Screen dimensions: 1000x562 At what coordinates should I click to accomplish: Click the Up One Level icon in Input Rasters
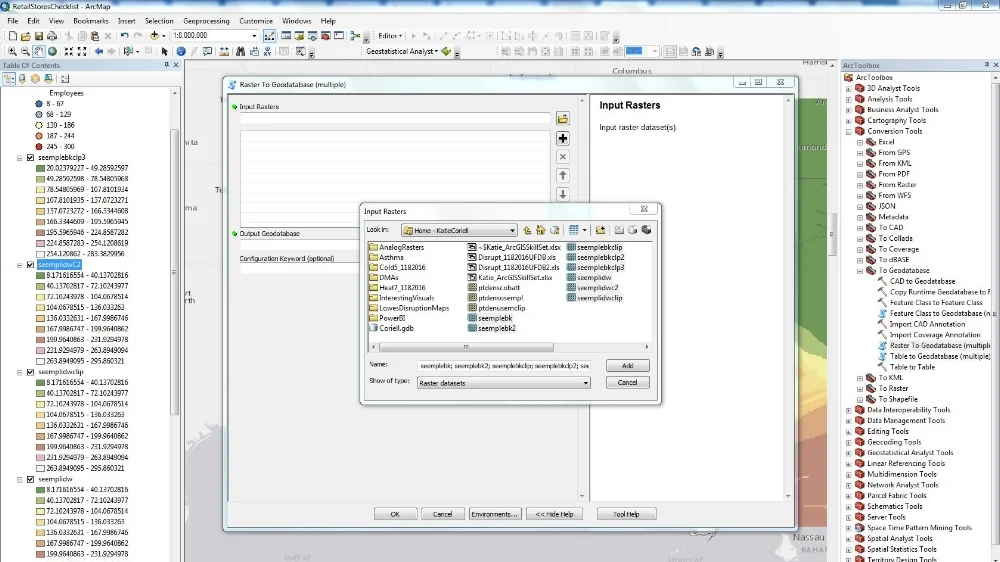click(x=527, y=230)
